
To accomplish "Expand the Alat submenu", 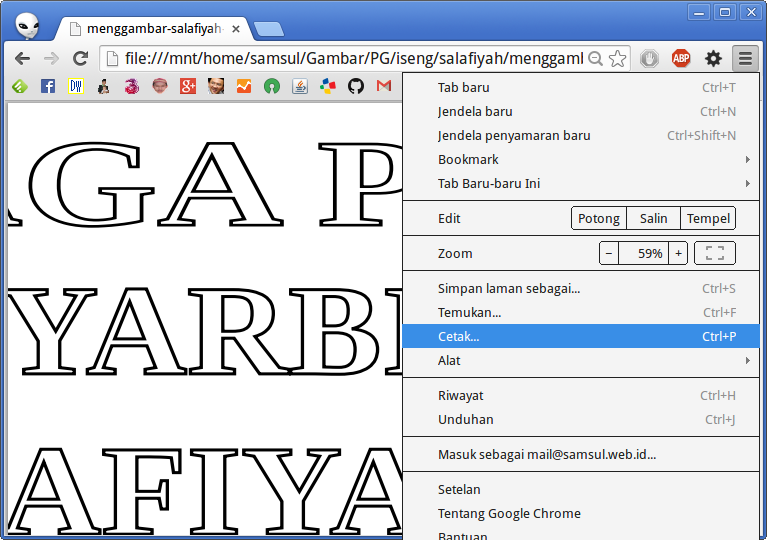I will (x=581, y=360).
